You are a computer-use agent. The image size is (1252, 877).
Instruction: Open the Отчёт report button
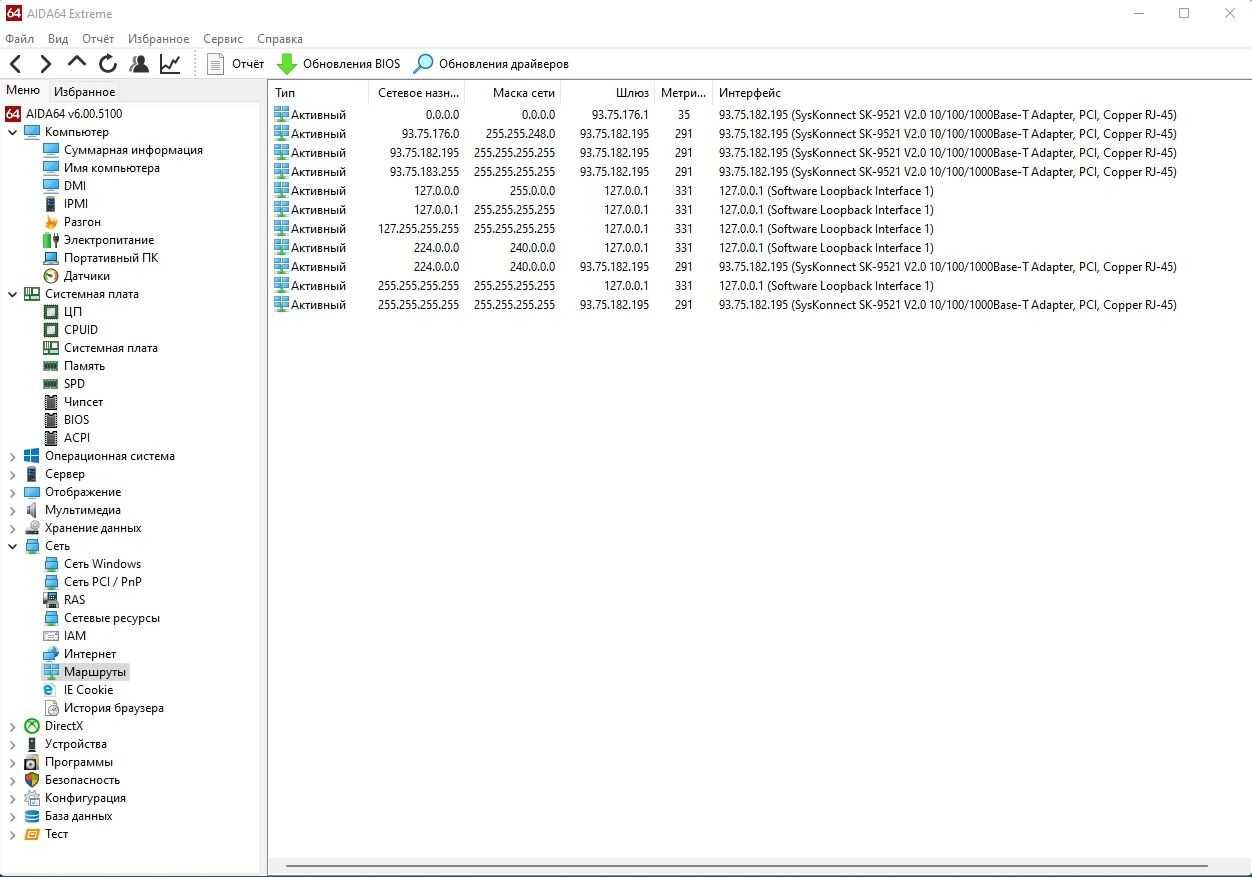[x=236, y=64]
